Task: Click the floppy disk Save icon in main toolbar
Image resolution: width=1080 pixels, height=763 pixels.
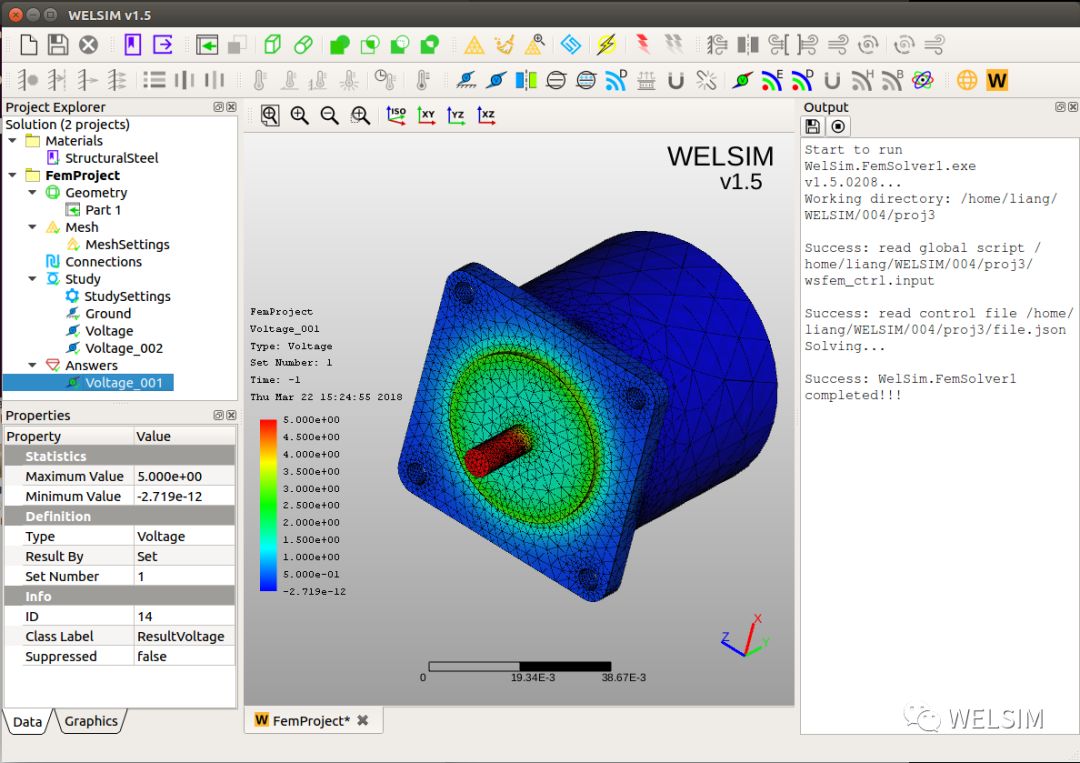Action: coord(58,45)
